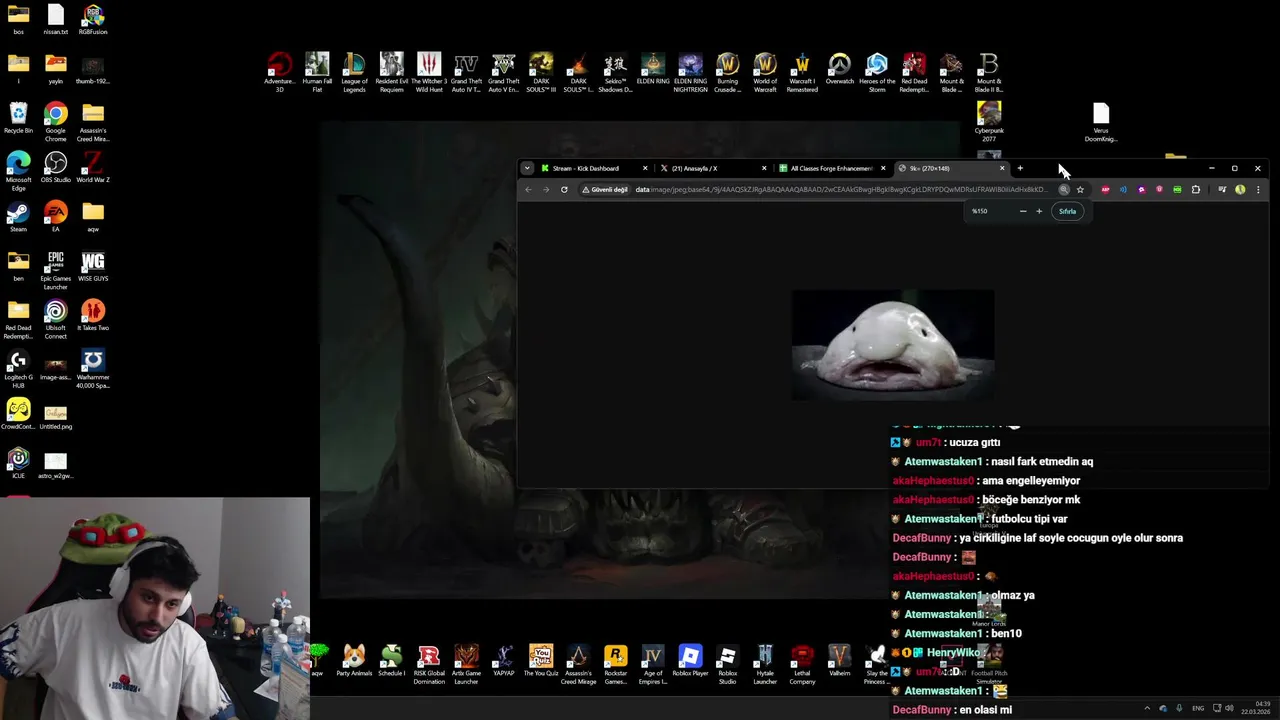Open Warhammer 40,000 Space Marine shortcut

[x=93, y=369]
